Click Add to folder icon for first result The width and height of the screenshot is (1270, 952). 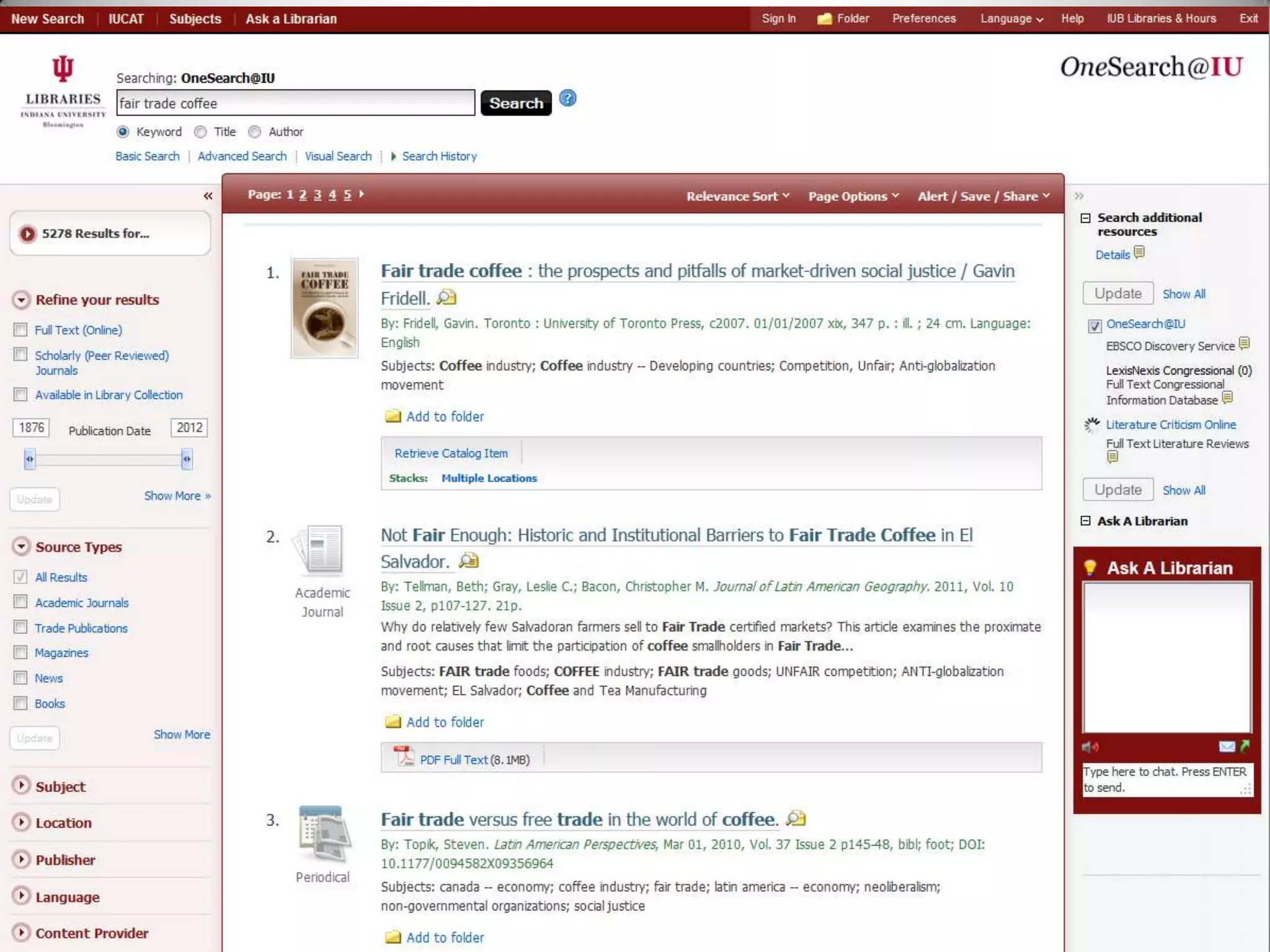coord(393,416)
